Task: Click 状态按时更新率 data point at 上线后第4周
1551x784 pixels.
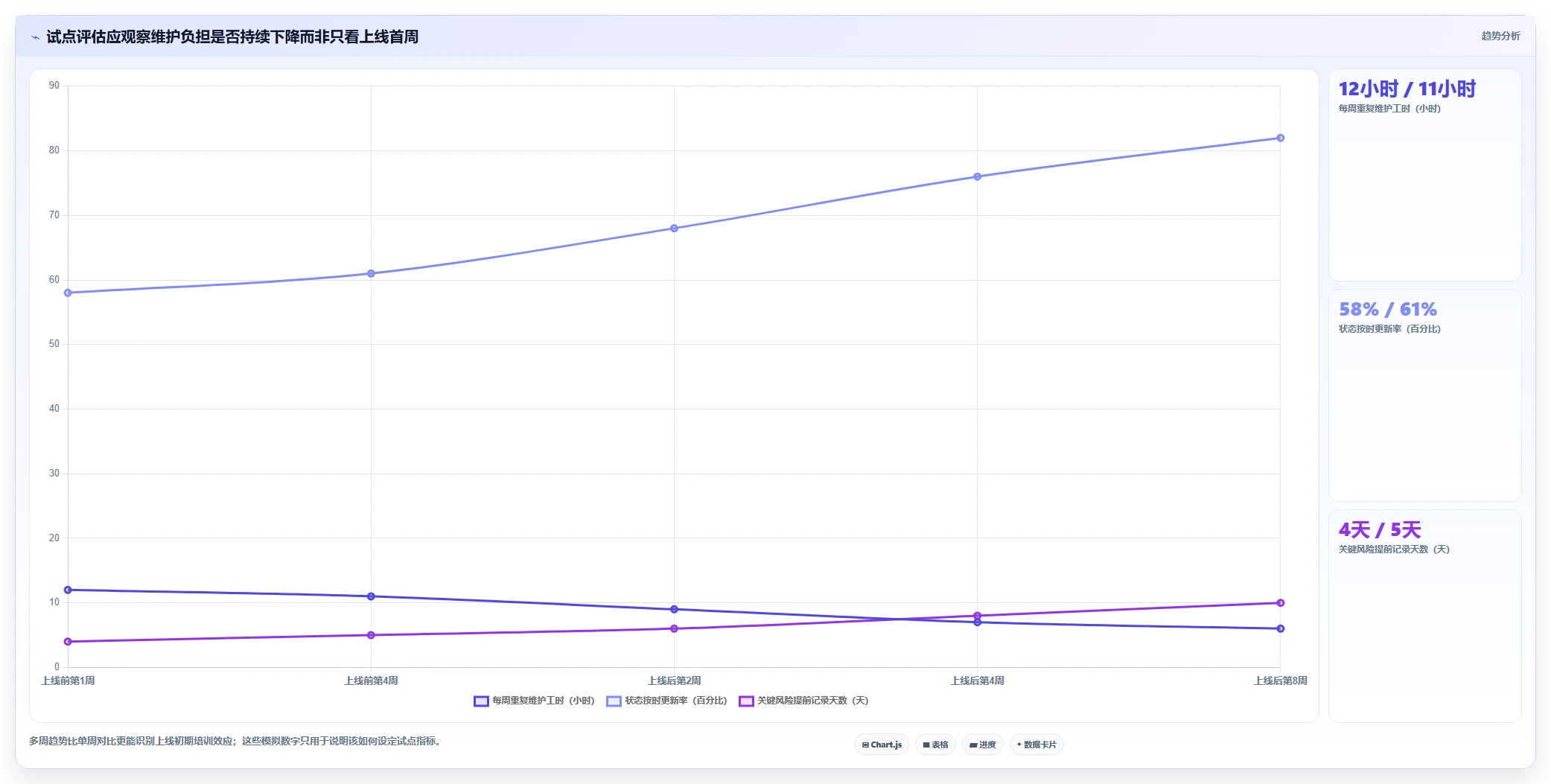Action: coord(977,176)
